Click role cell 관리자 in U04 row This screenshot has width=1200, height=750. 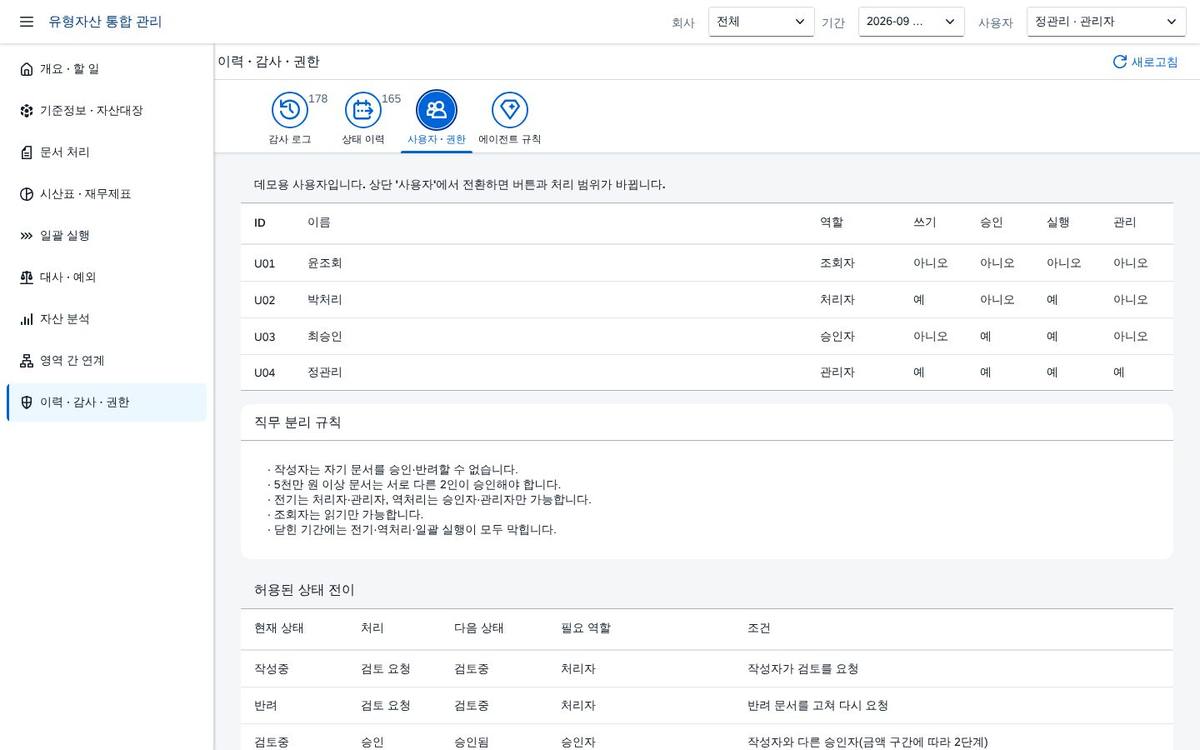(x=837, y=372)
